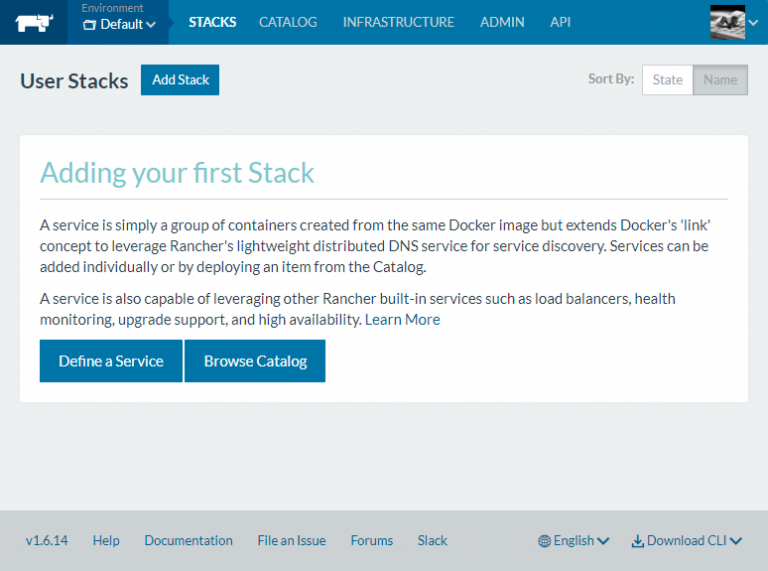
Task: Open the Documentation footer link
Action: (x=188, y=541)
